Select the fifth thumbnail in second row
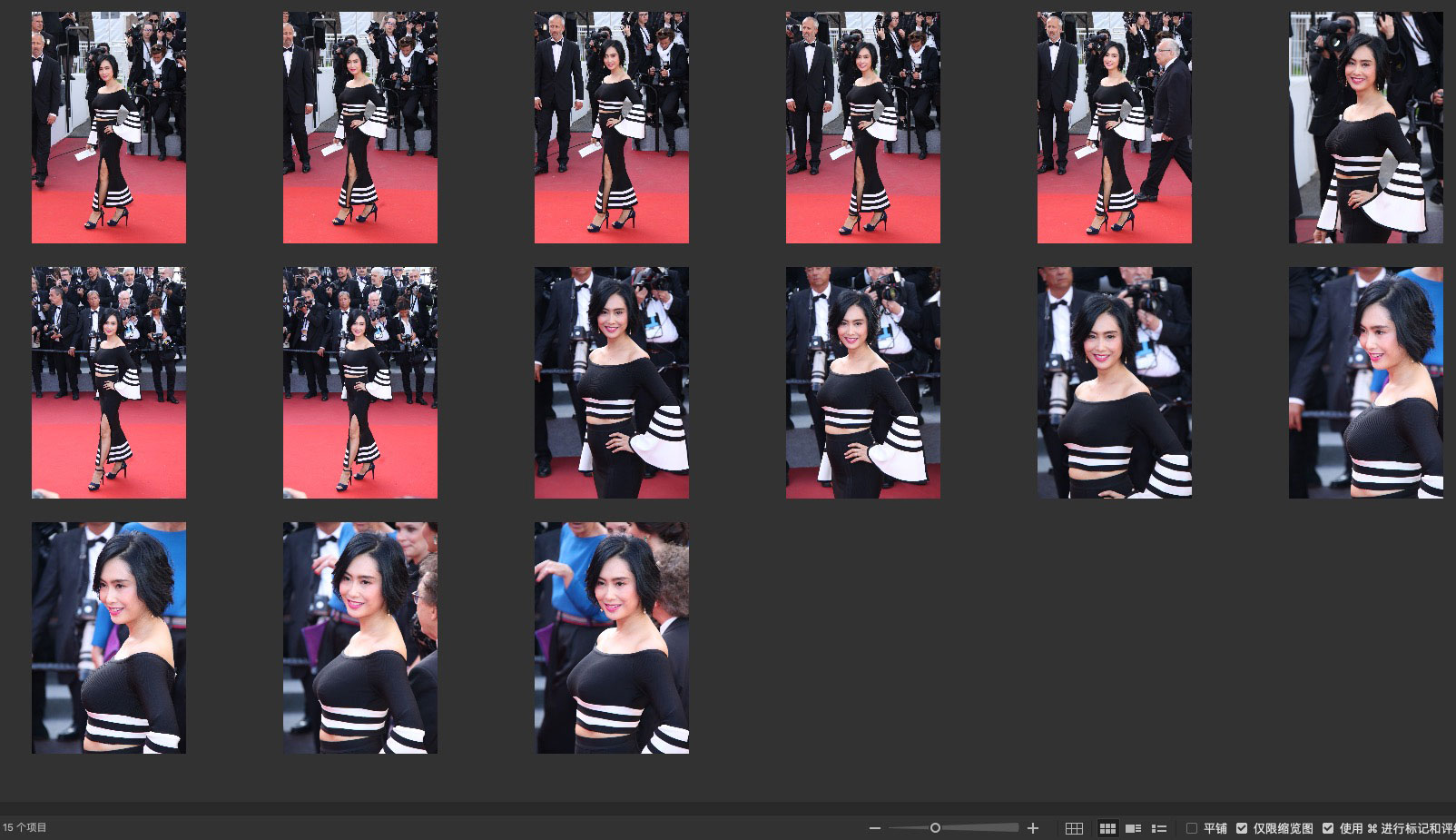Screen dimensions: 1456x840 coord(1115,382)
